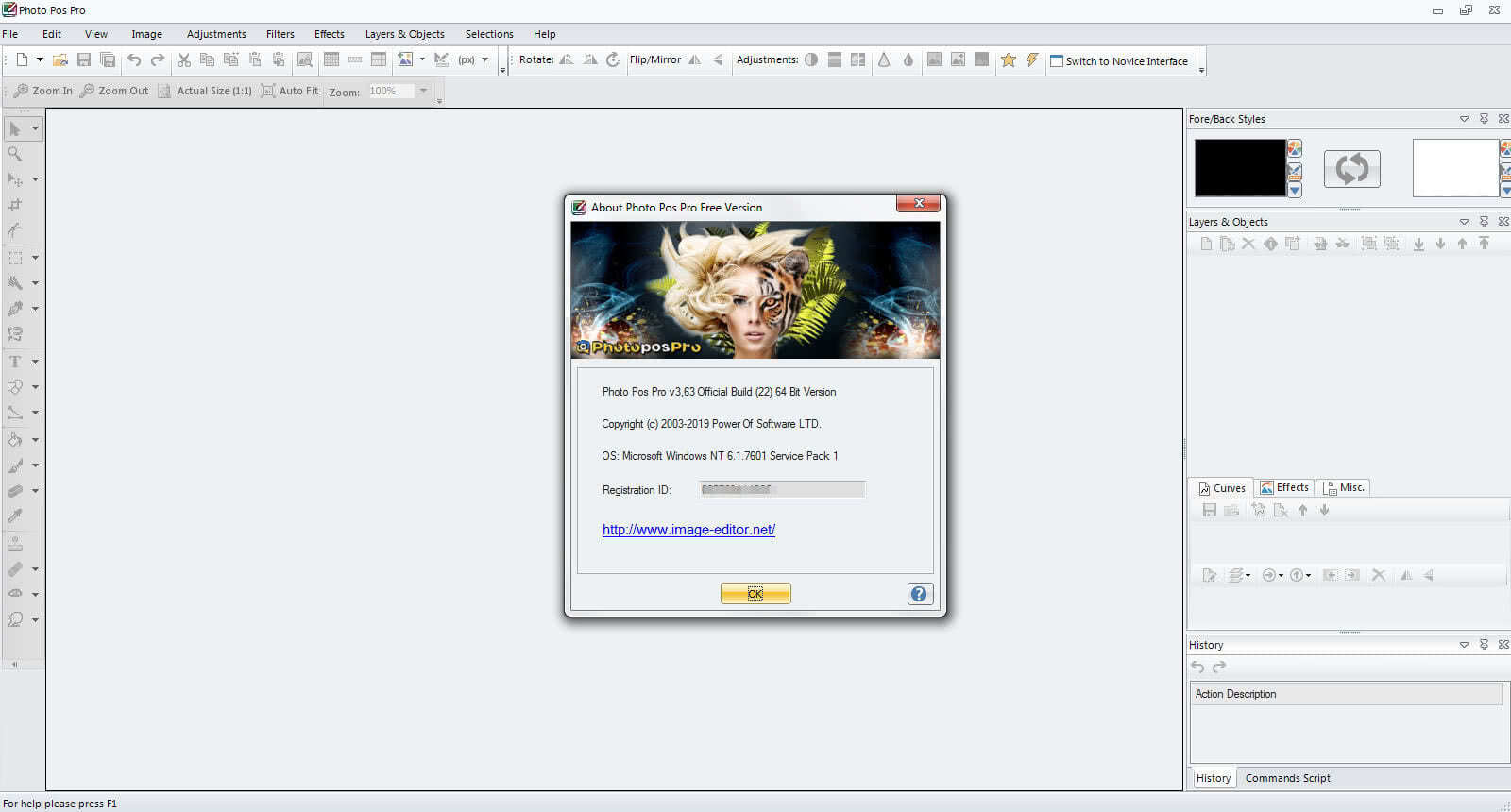The width and height of the screenshot is (1511, 812).
Task: Open the Layers & Objects menu
Action: (405, 34)
